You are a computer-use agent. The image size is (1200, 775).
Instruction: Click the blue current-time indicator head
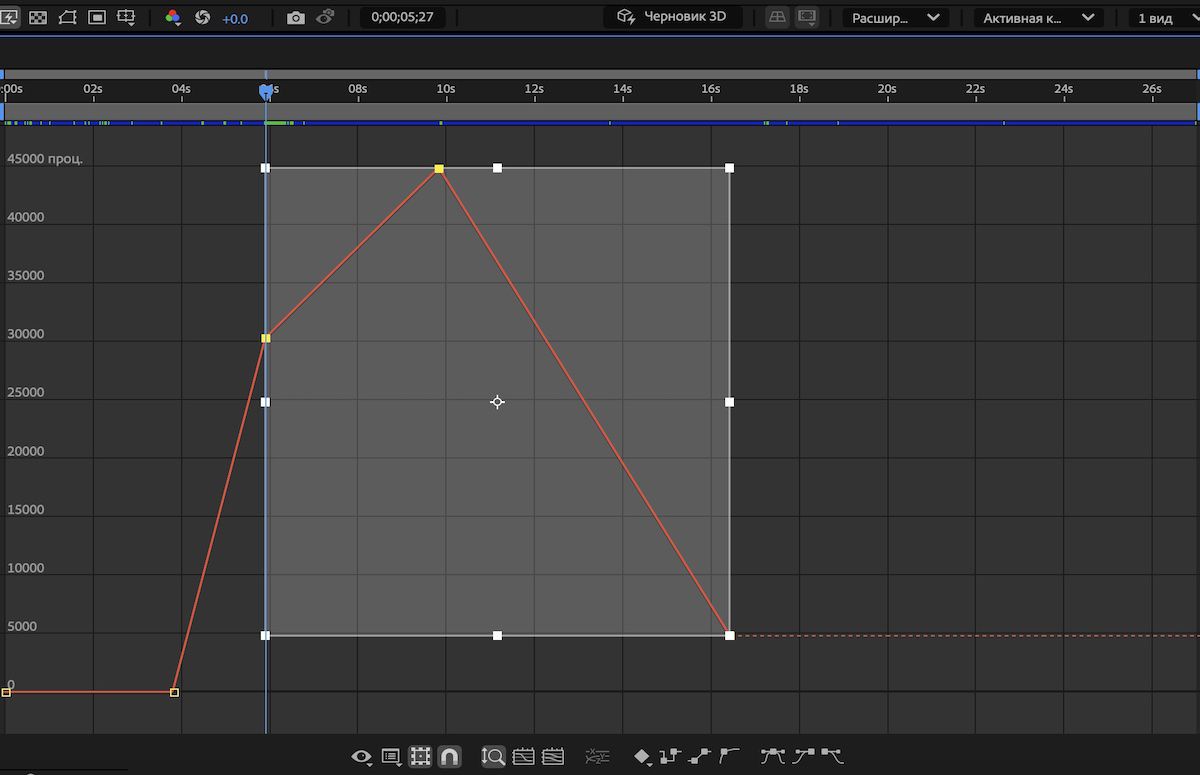click(266, 91)
